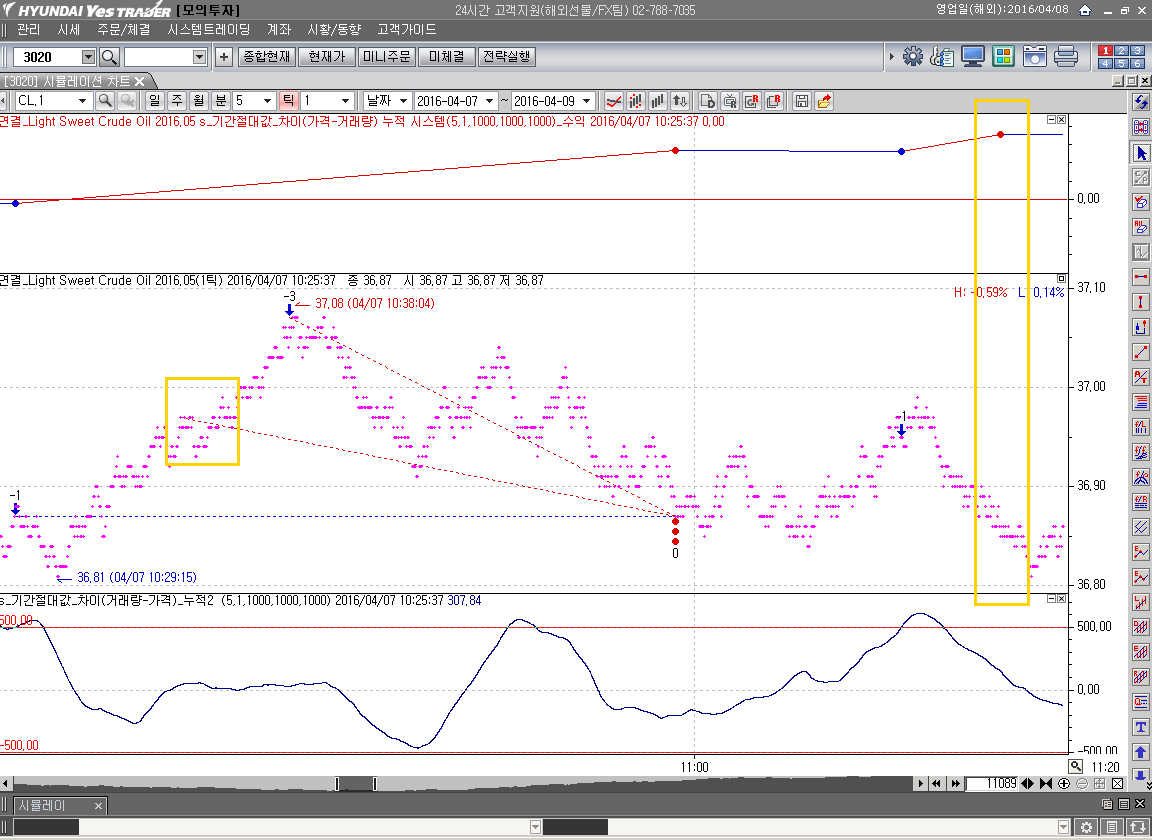Toggle the 분 (minute) period button
The width and height of the screenshot is (1152, 840).
[x=220, y=101]
